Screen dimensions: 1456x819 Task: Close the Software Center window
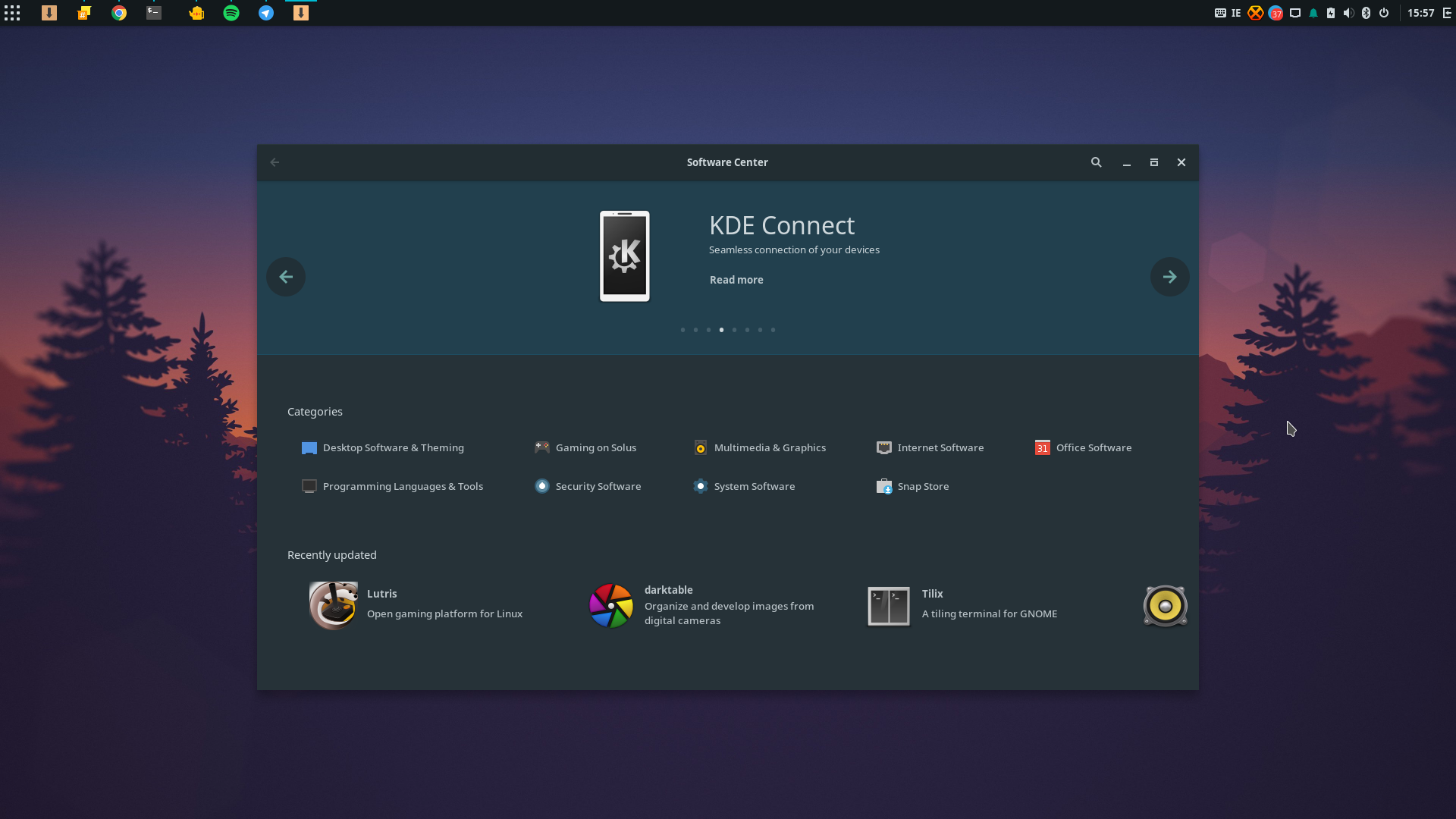point(1181,162)
